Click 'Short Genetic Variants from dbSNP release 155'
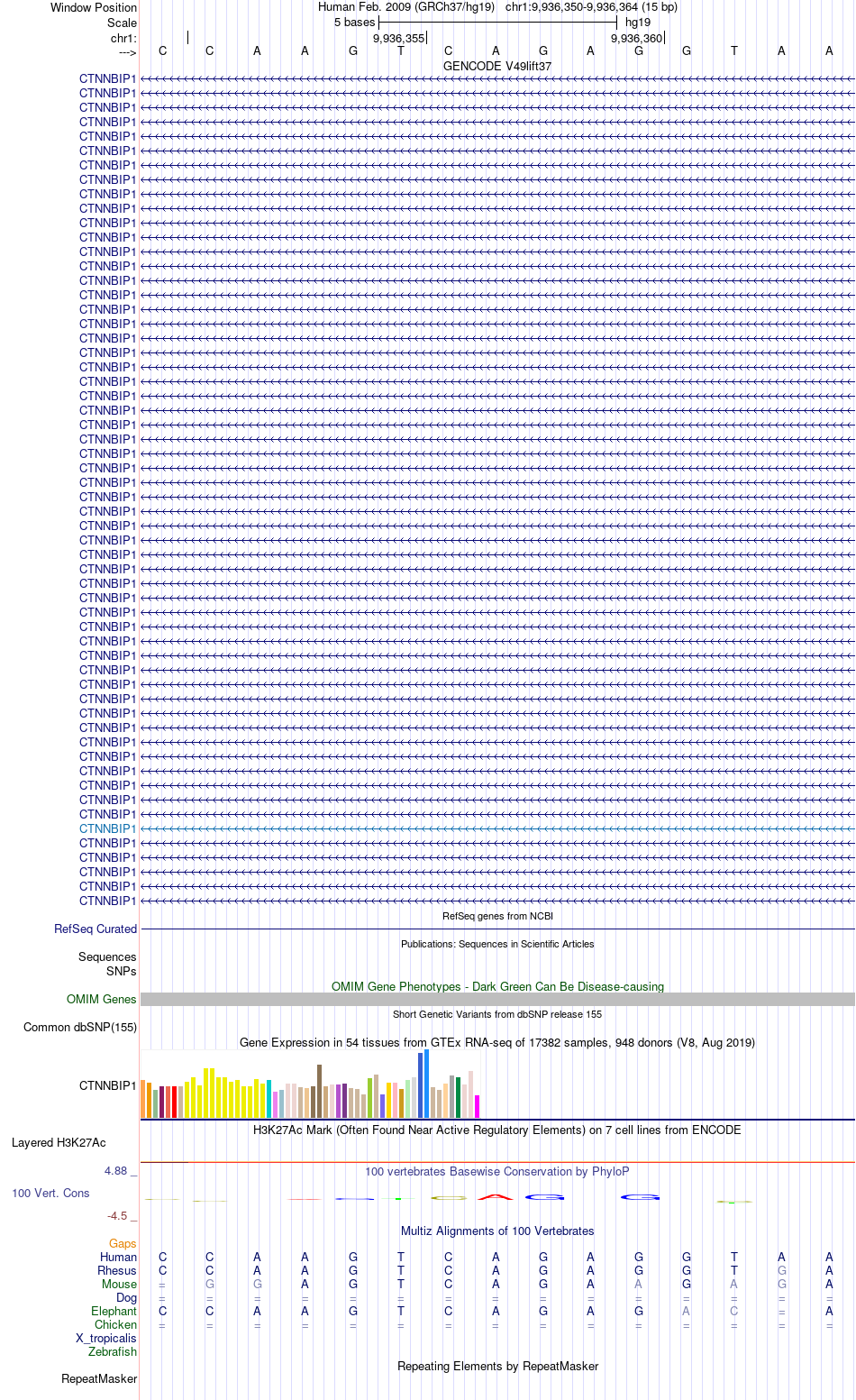Screen dimensions: 856x1400 point(497,1014)
